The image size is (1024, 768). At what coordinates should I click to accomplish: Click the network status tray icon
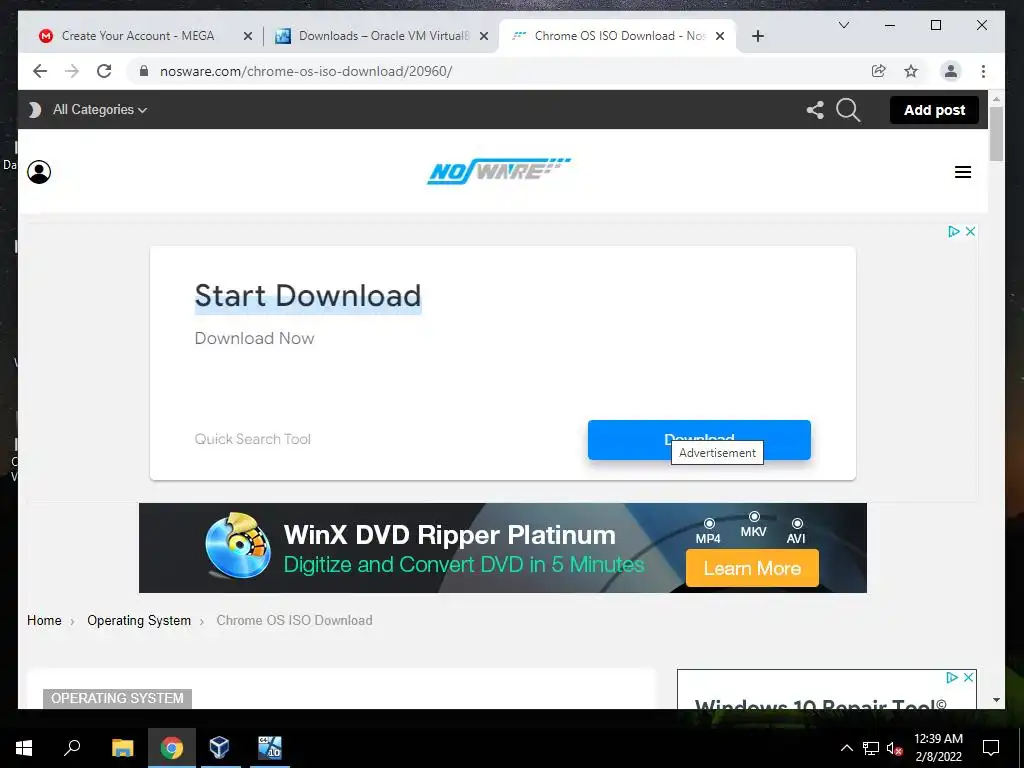click(x=871, y=748)
